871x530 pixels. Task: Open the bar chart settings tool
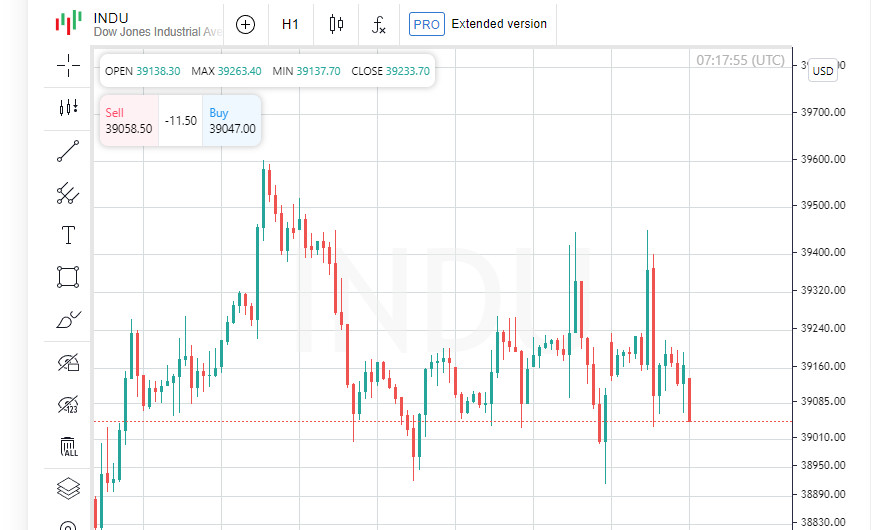click(x=68, y=107)
